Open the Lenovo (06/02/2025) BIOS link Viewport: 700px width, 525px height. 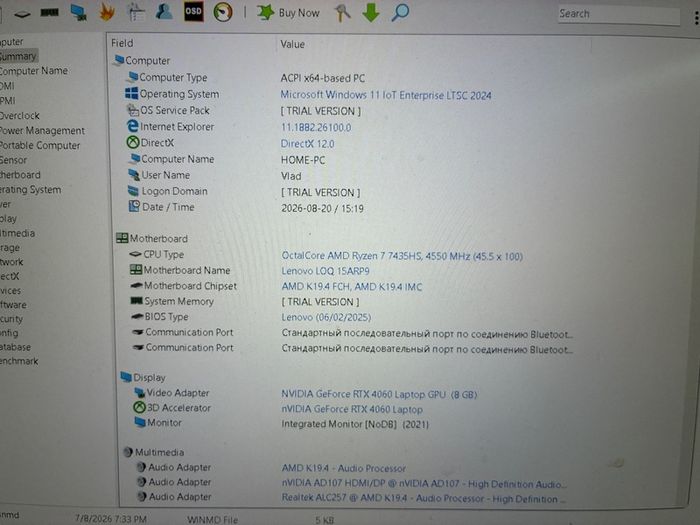326,317
